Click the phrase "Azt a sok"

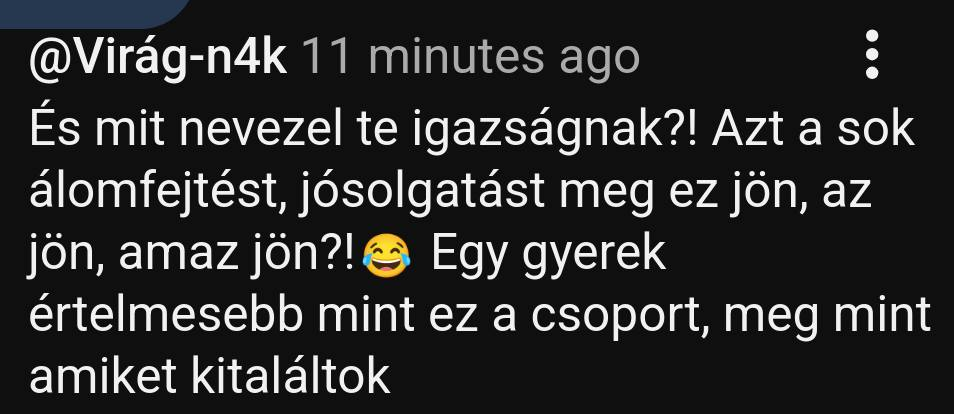click(x=813, y=129)
